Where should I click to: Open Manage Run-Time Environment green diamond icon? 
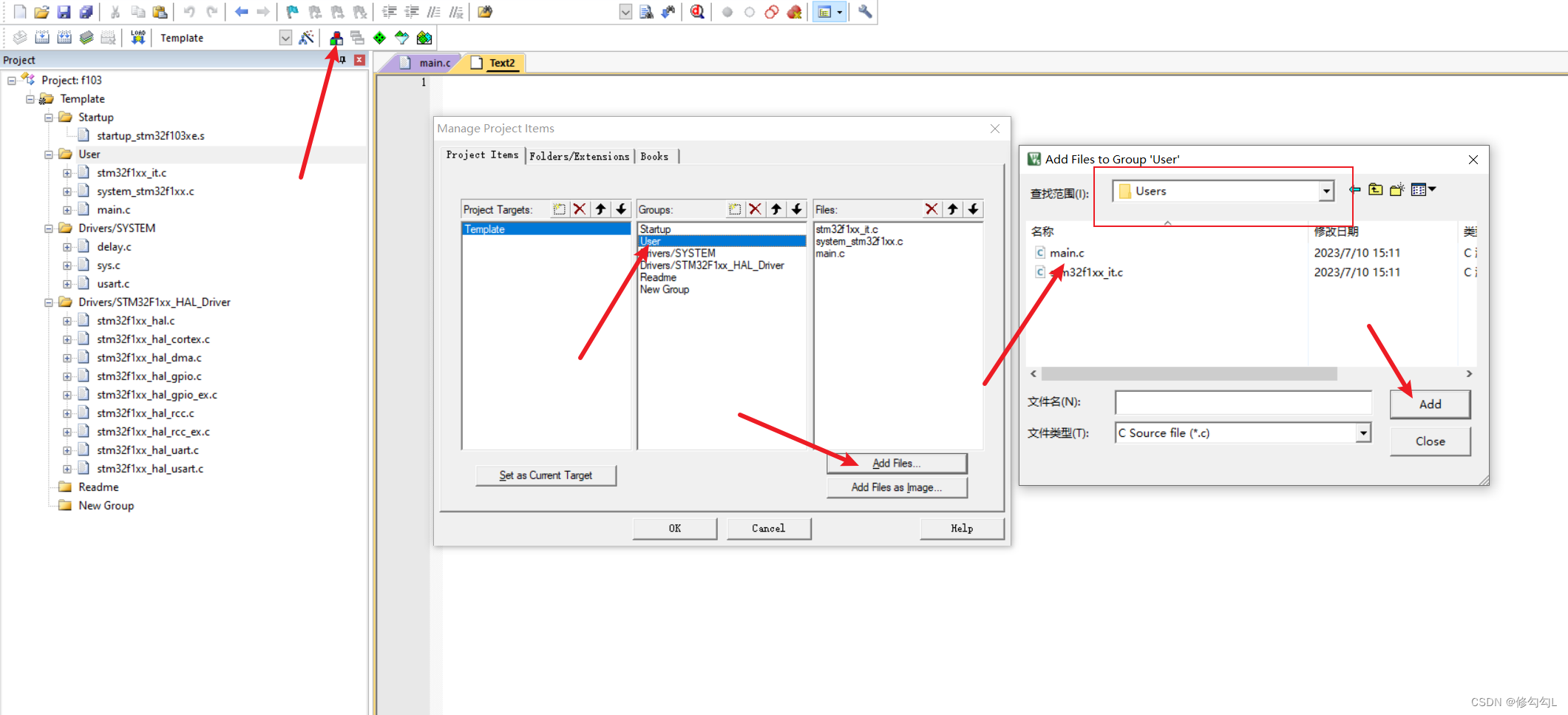tap(380, 38)
